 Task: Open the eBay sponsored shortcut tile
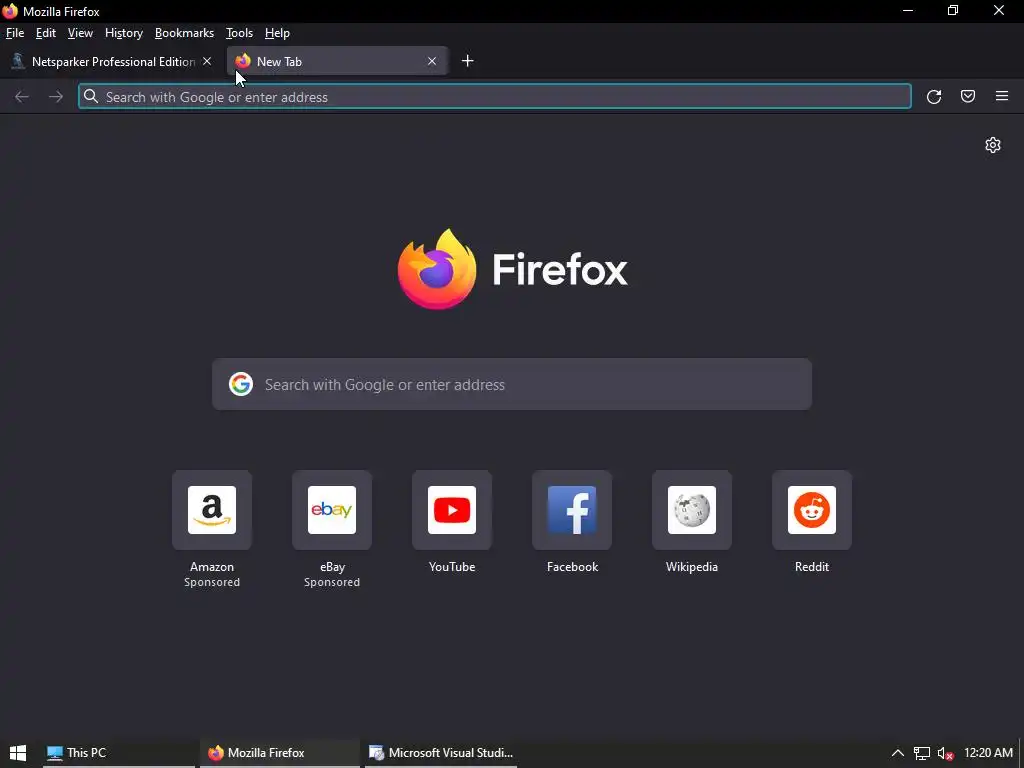pyautogui.click(x=332, y=510)
